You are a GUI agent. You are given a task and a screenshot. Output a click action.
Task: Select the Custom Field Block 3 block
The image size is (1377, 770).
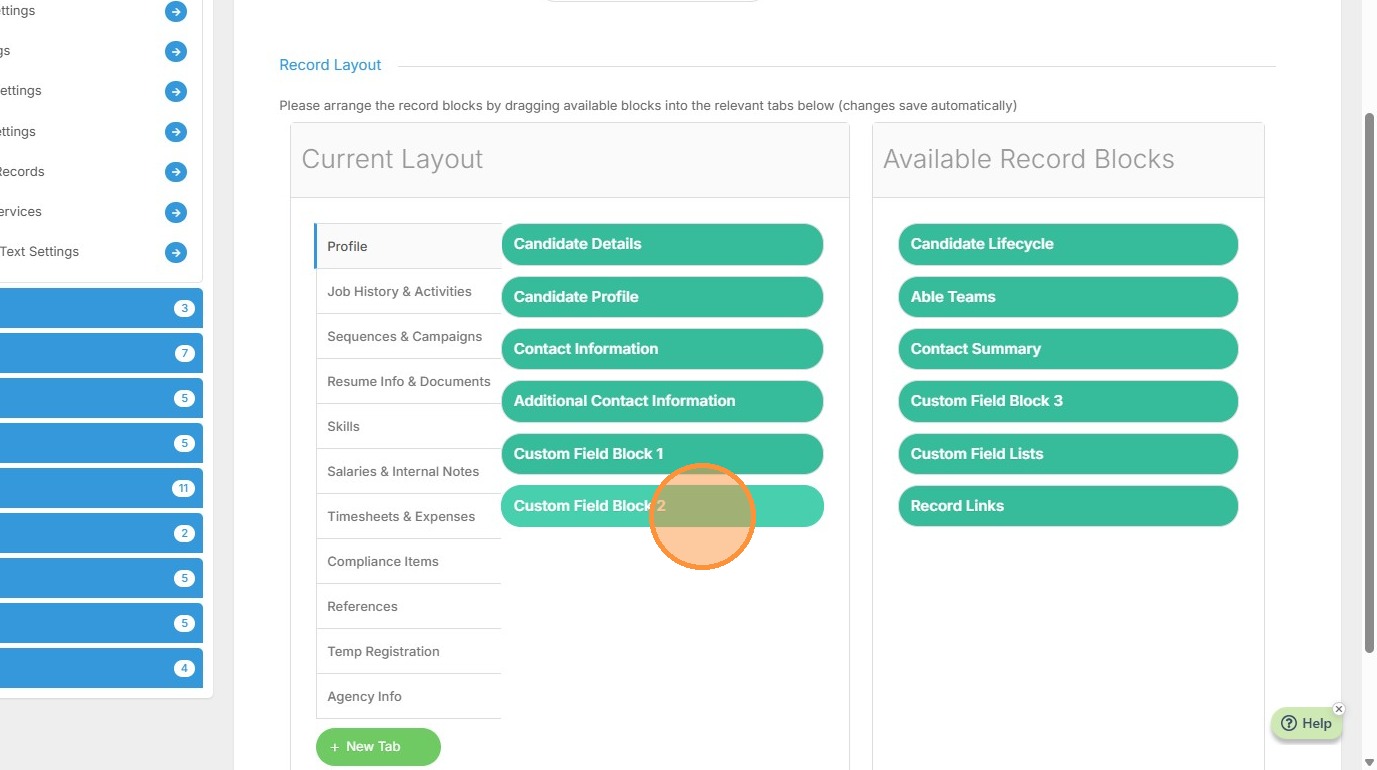point(1068,401)
